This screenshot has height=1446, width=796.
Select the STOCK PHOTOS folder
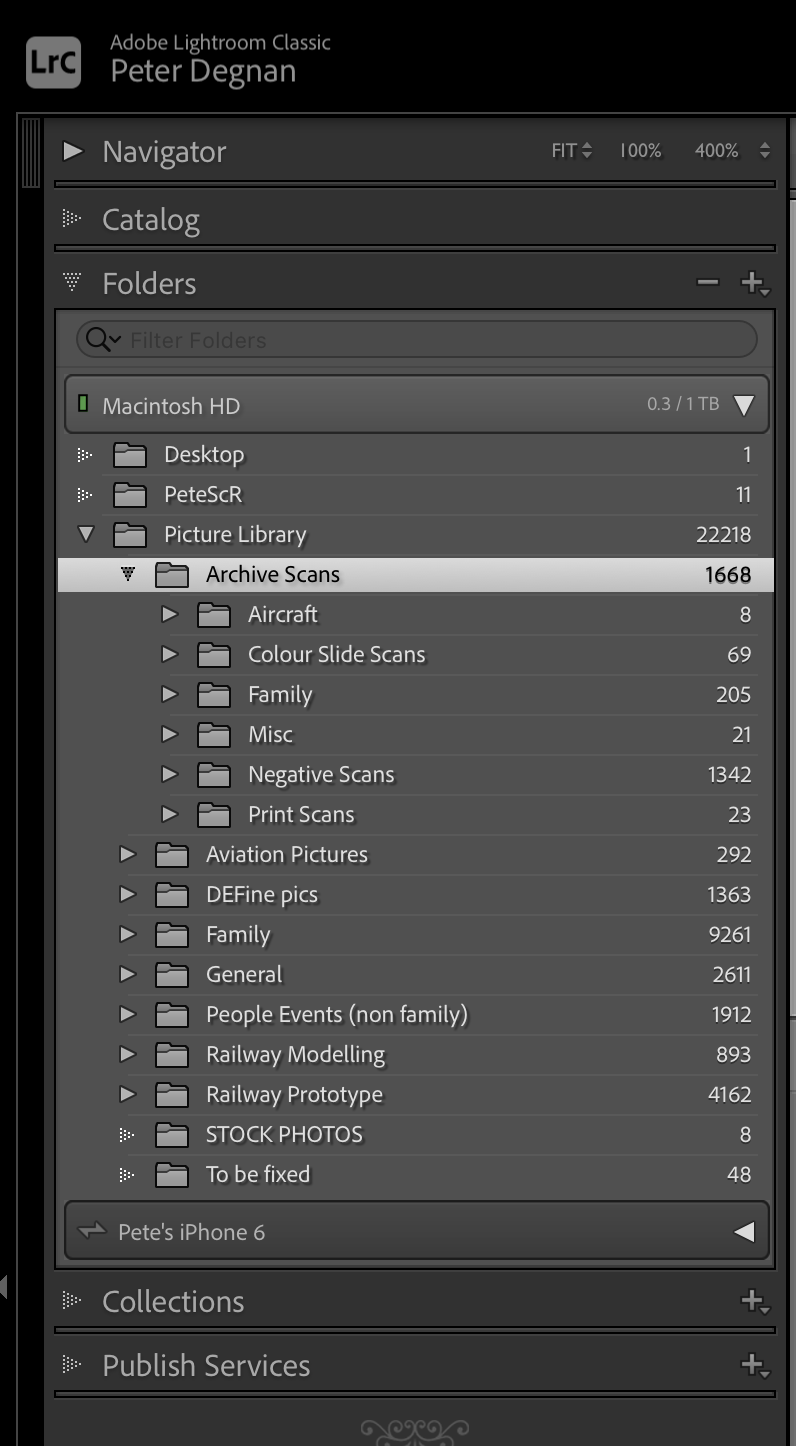click(x=284, y=1134)
